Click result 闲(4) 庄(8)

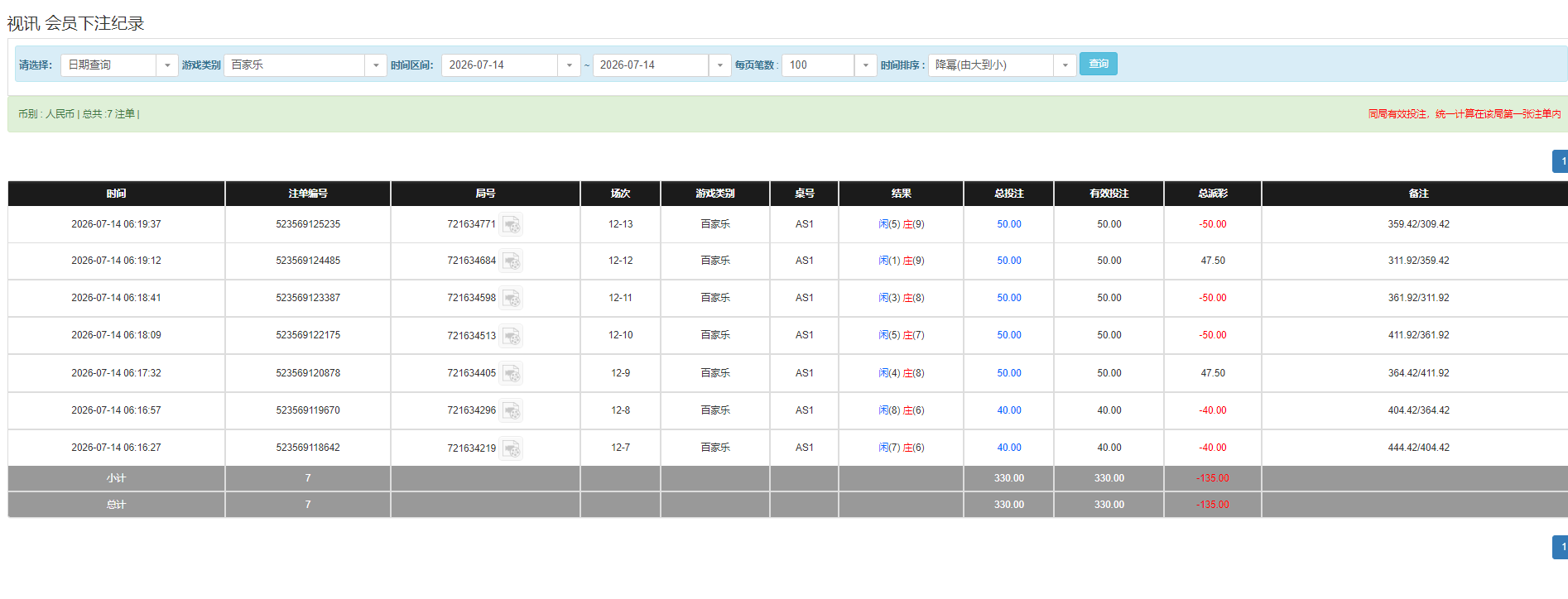(902, 373)
